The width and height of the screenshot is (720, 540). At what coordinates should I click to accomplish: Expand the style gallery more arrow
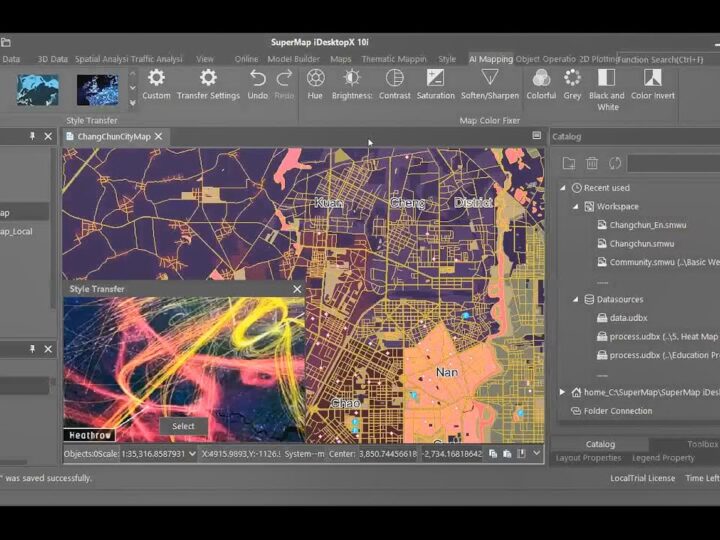pyautogui.click(x=132, y=103)
